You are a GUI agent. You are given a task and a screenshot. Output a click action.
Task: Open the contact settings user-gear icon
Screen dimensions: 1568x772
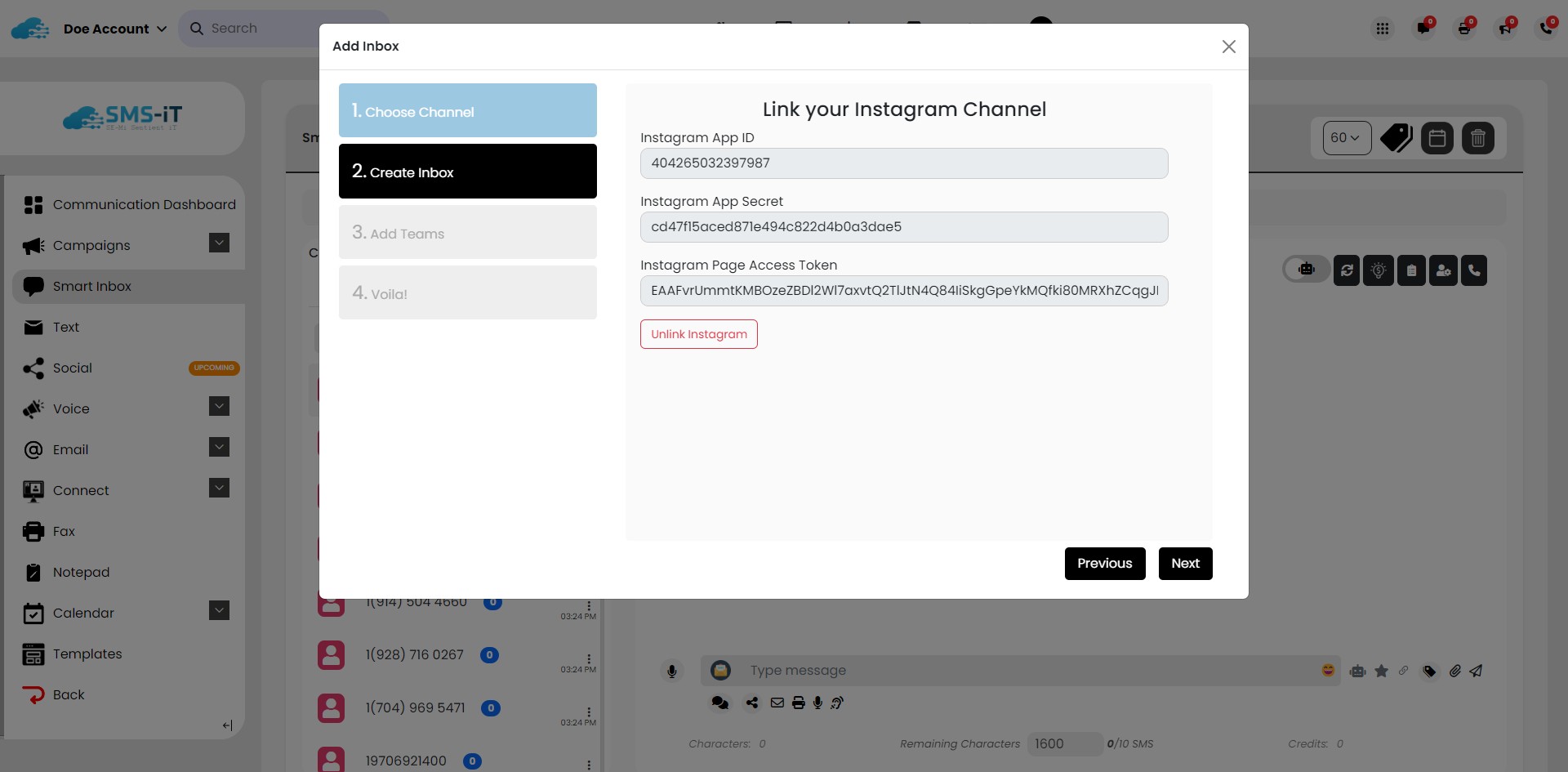[x=1443, y=270]
